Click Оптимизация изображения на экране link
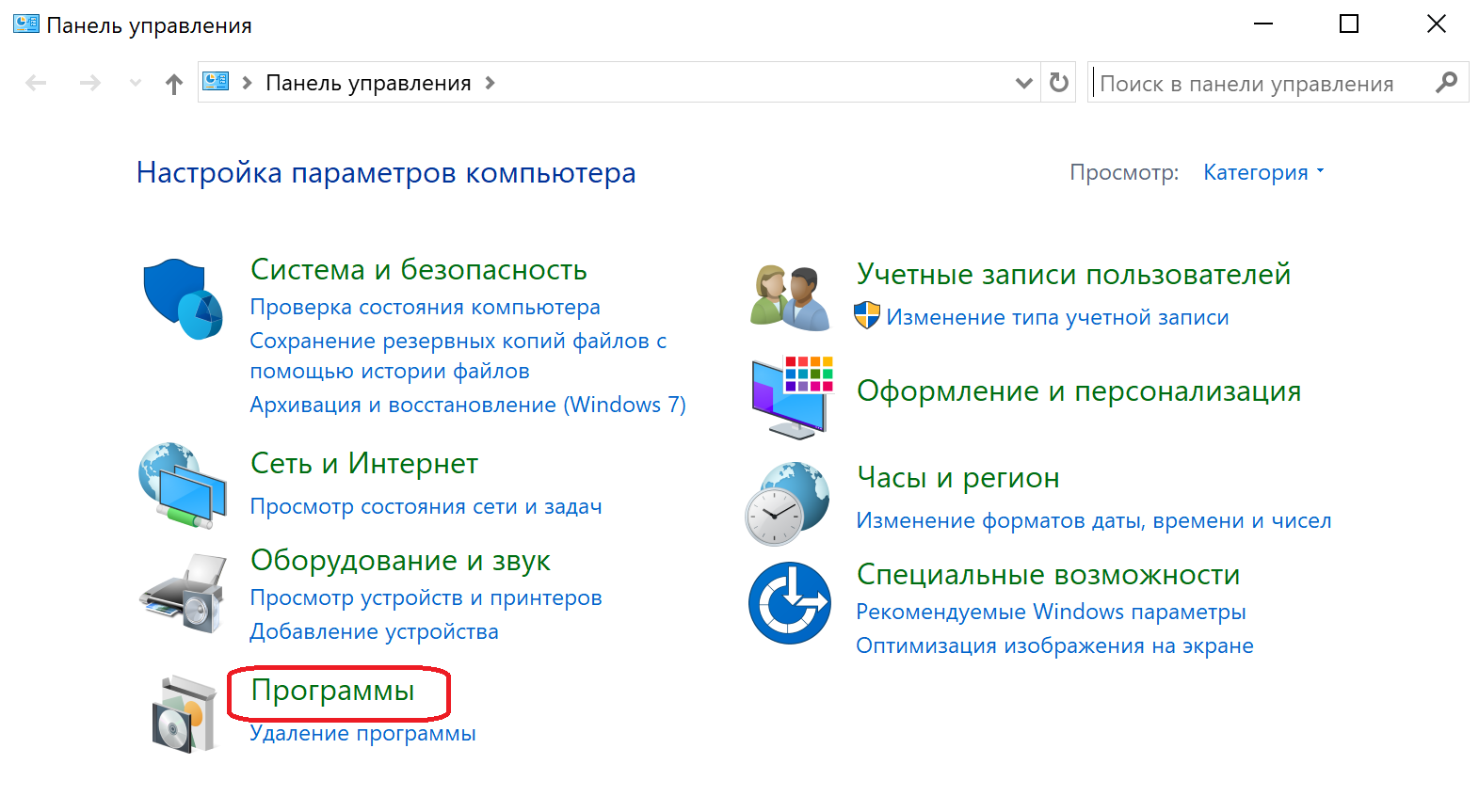1479x812 pixels. pos(1054,645)
